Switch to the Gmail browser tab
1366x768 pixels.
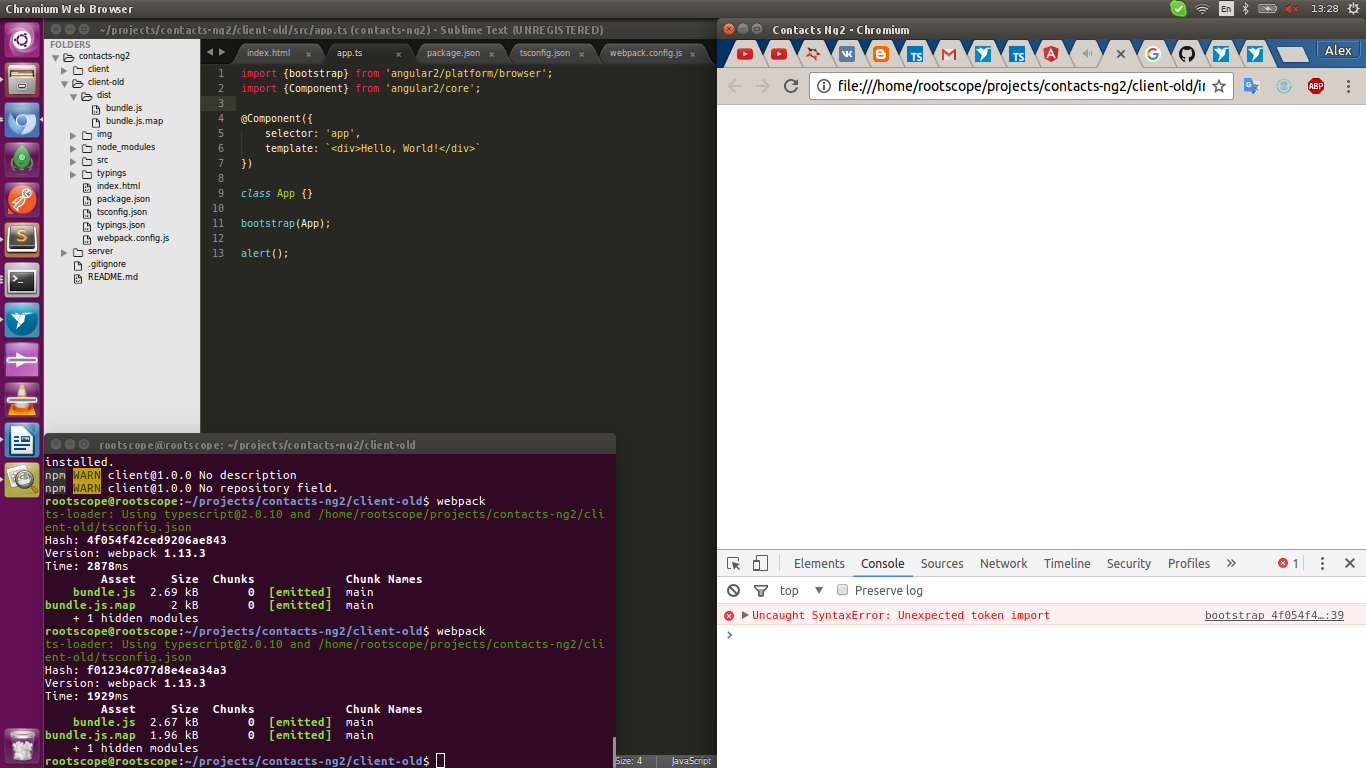click(948, 54)
